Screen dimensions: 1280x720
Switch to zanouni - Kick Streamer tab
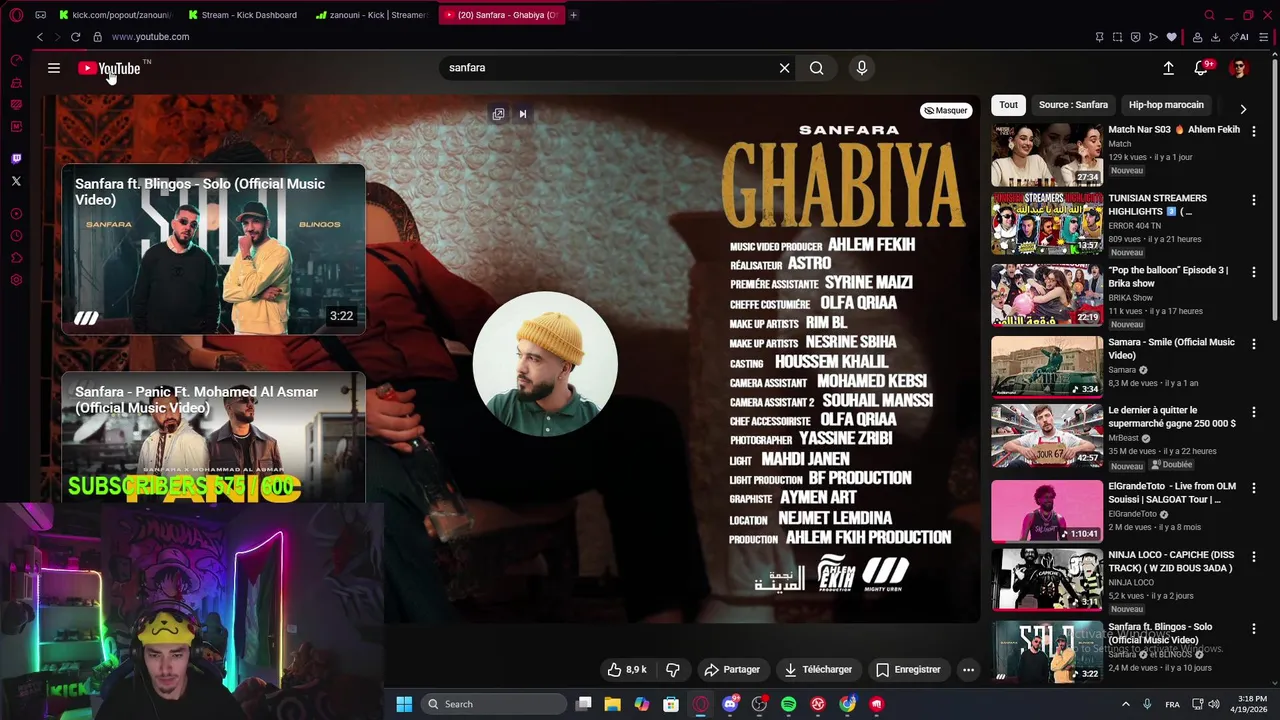point(370,15)
